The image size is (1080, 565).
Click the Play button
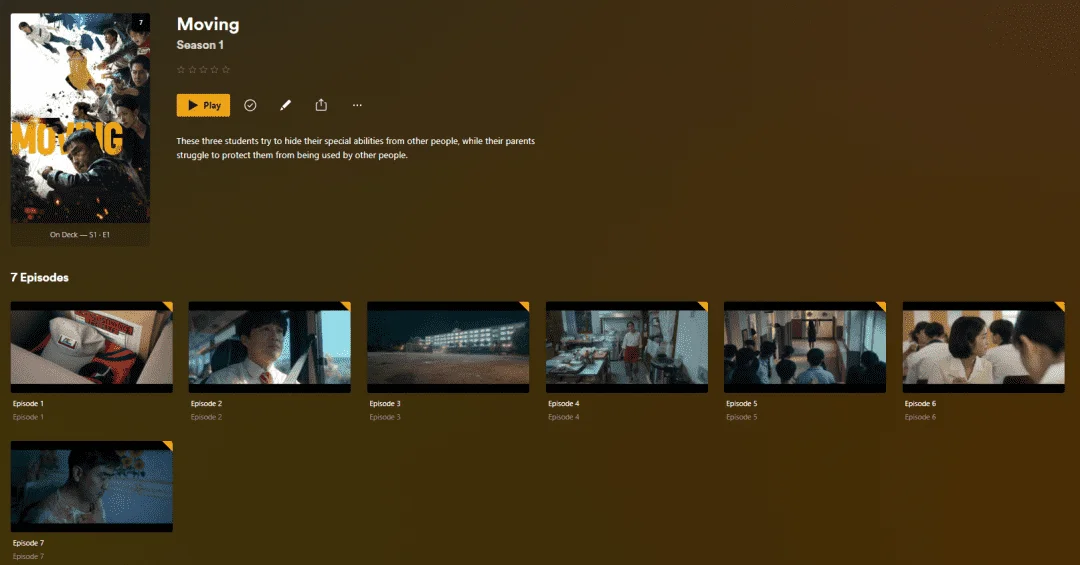pyautogui.click(x=203, y=105)
